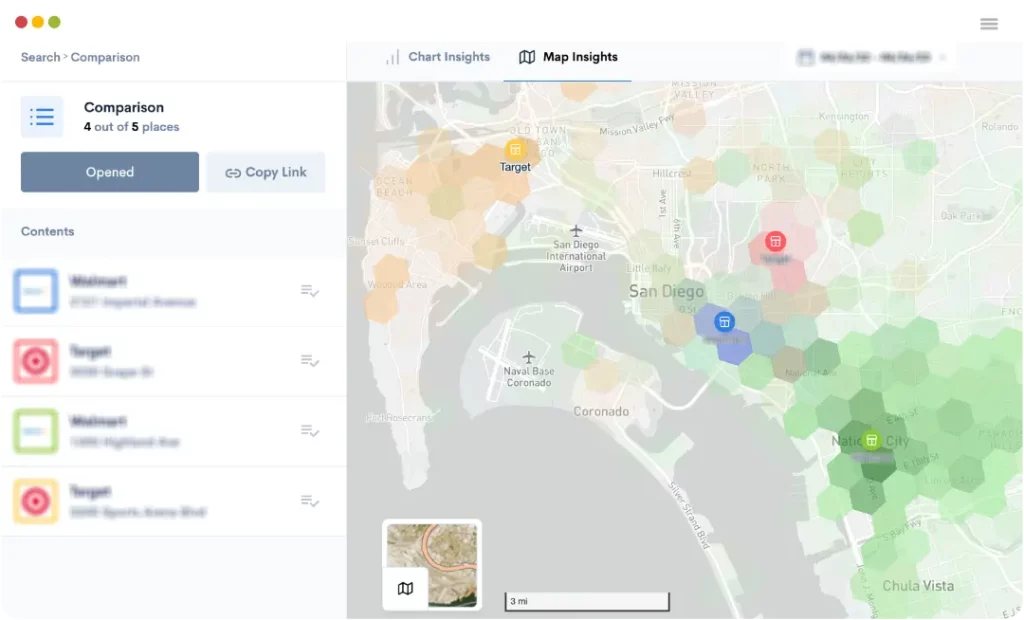Click the green store marker in National City

pos(871,440)
